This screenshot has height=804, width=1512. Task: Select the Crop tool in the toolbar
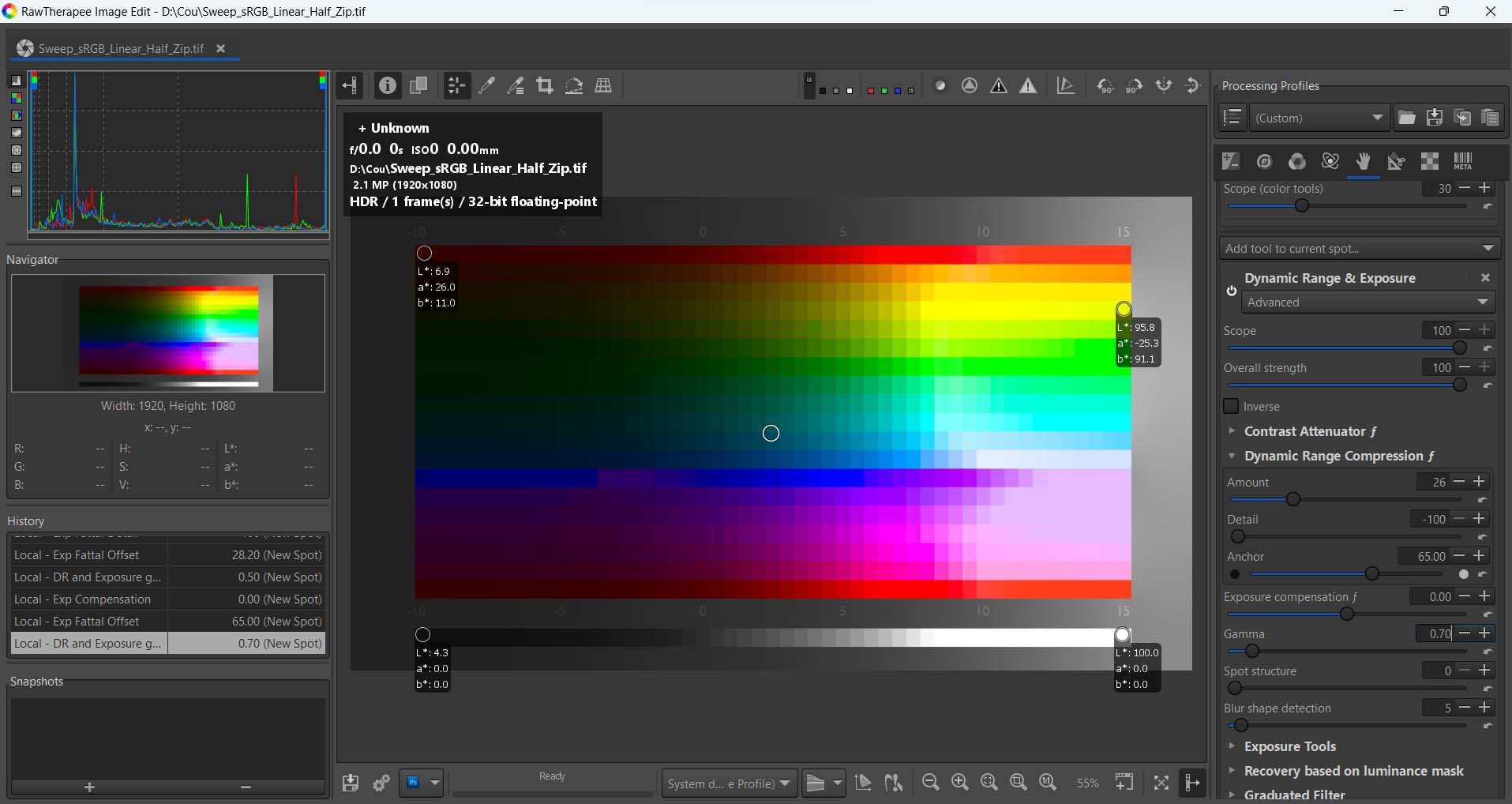(x=544, y=86)
